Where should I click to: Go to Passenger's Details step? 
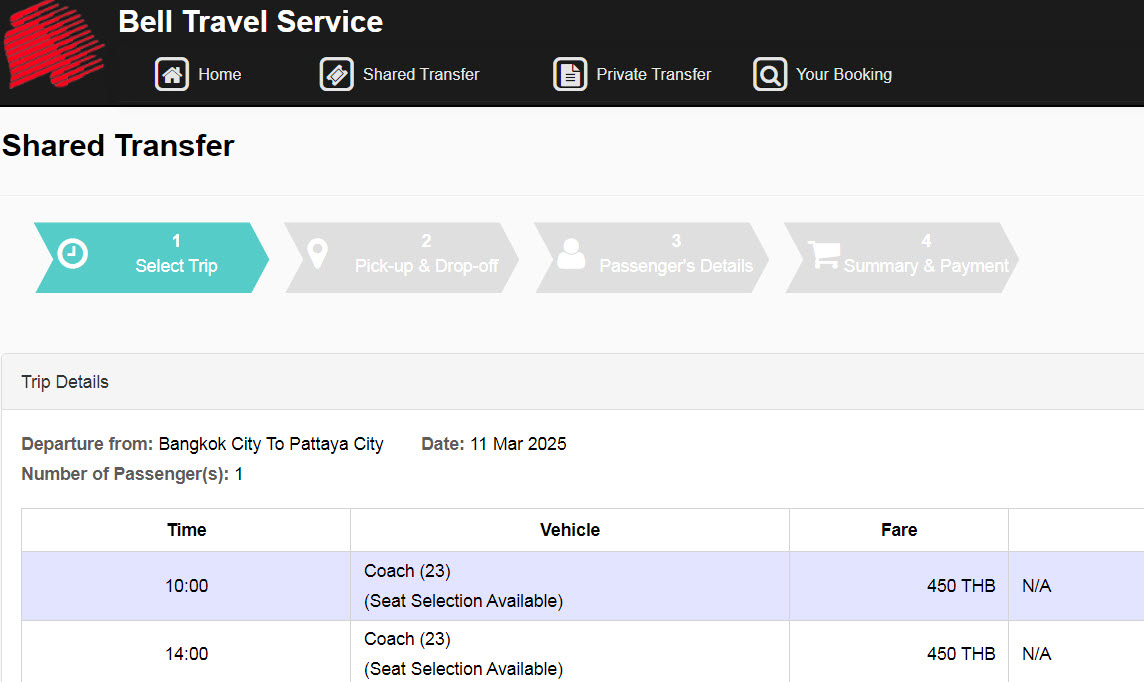coord(676,266)
